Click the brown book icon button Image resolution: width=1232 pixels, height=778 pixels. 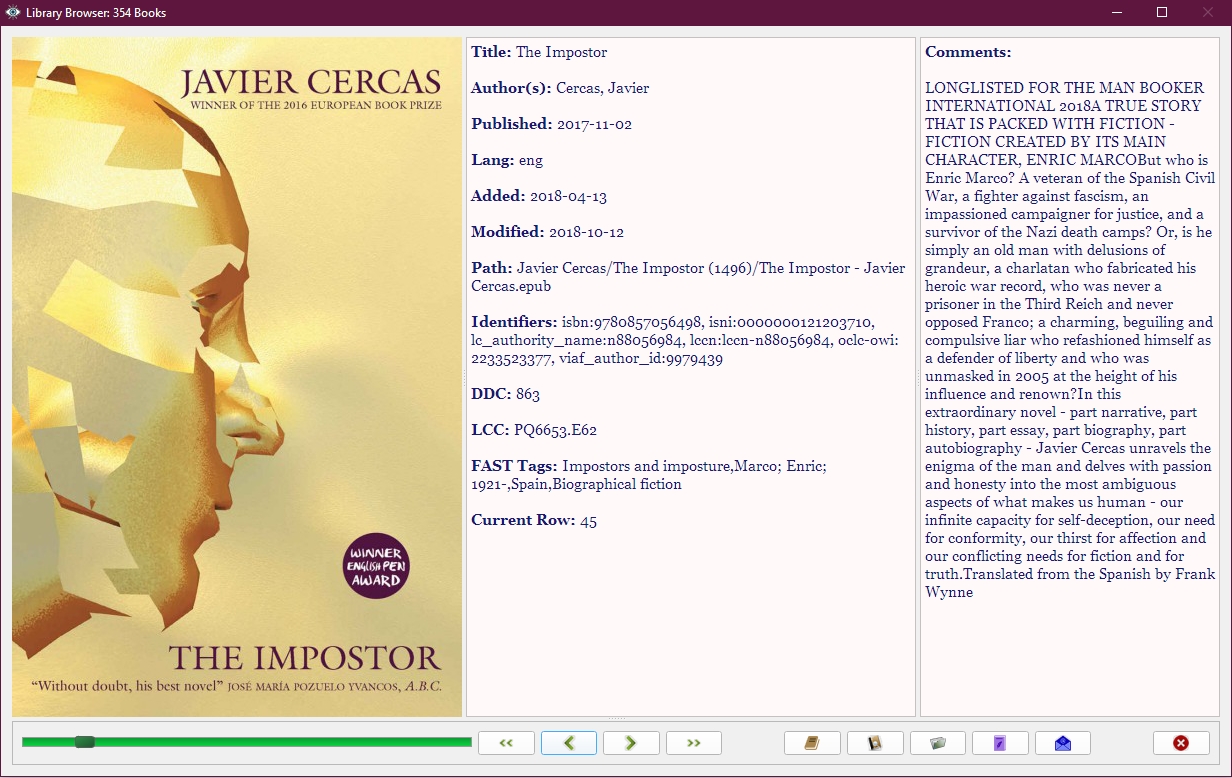812,743
